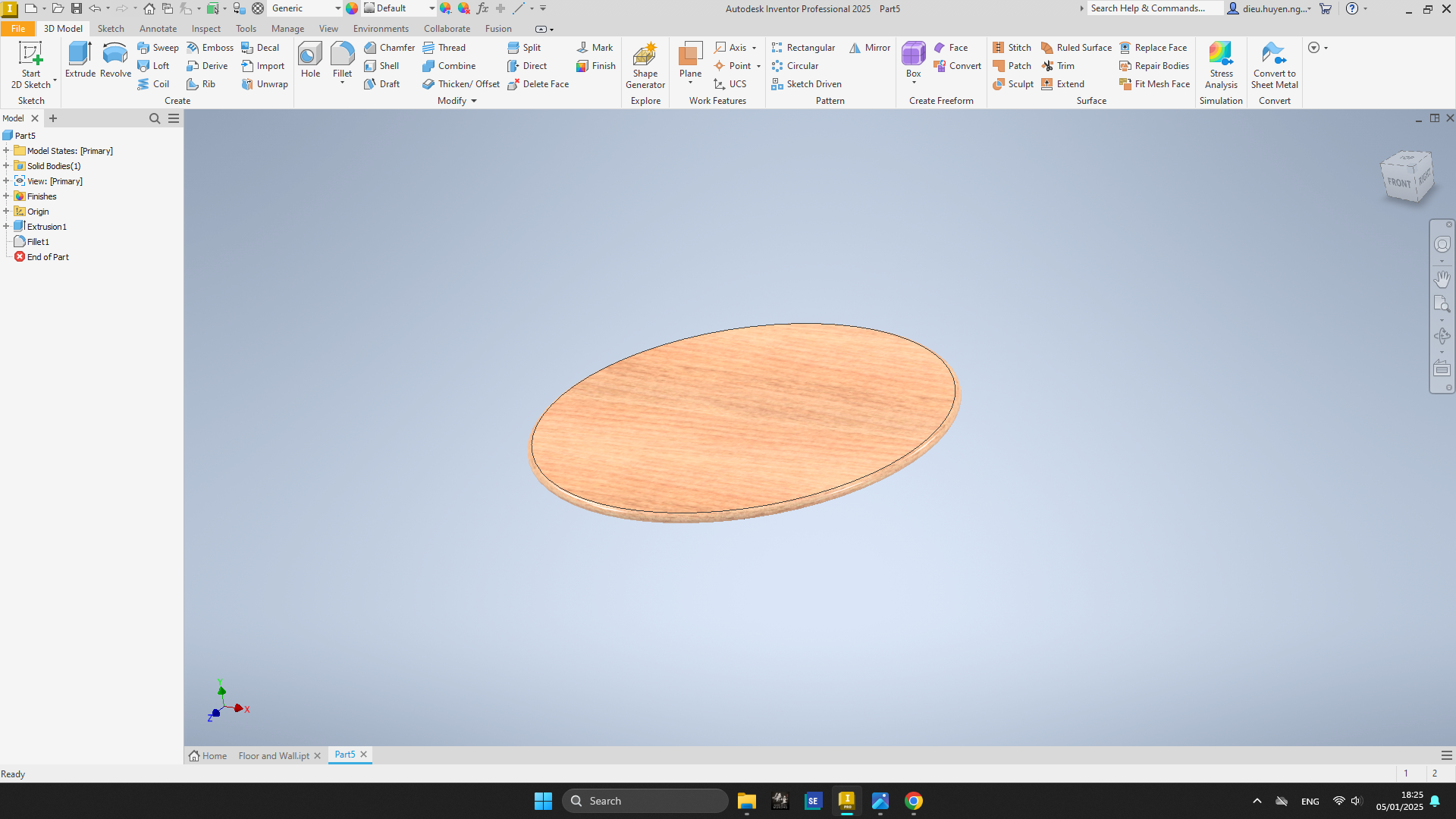Open the browser panel hamburger menu

click(174, 118)
